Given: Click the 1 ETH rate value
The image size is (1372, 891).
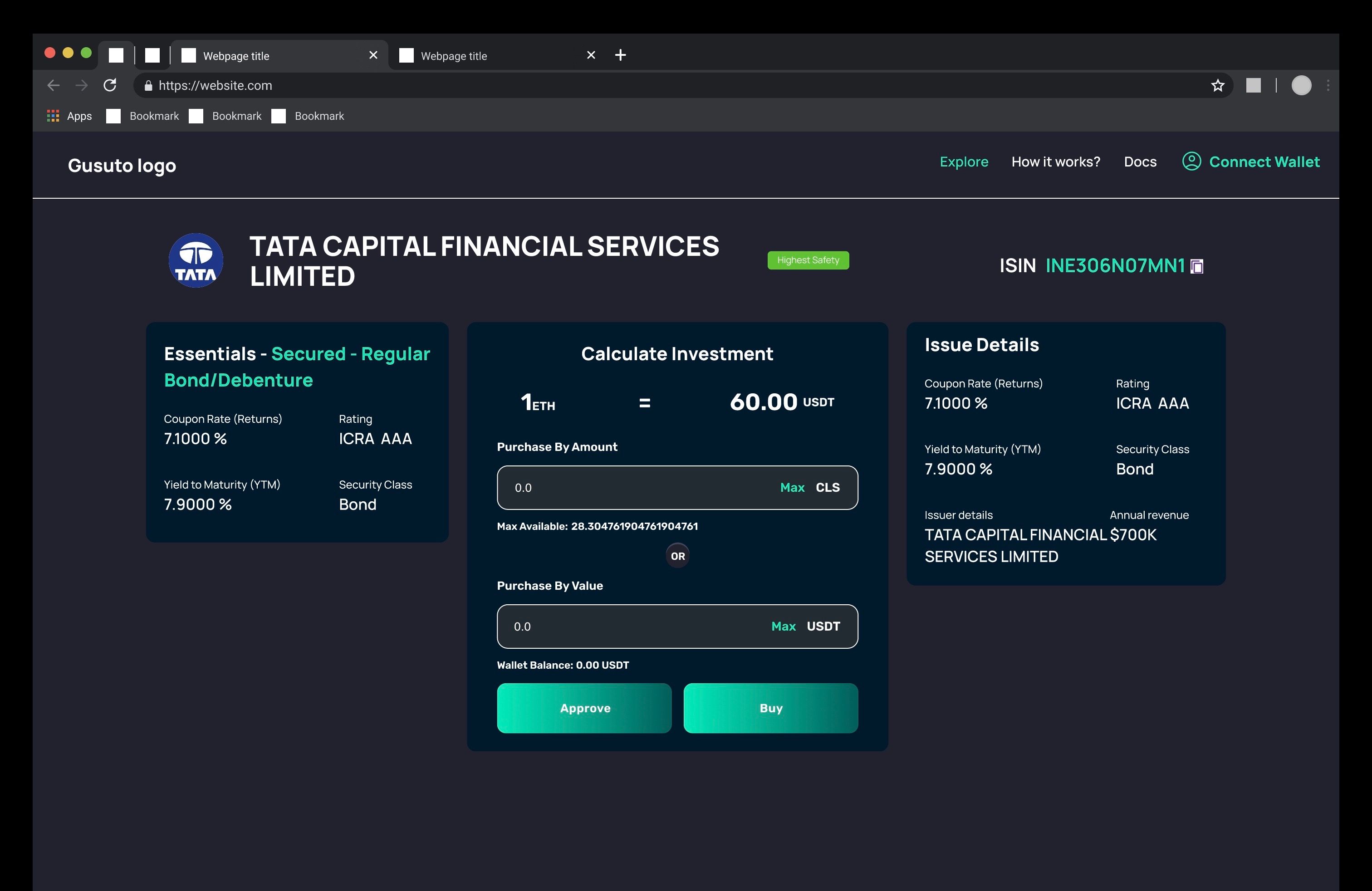Looking at the screenshot, I should pyautogui.click(x=538, y=401).
